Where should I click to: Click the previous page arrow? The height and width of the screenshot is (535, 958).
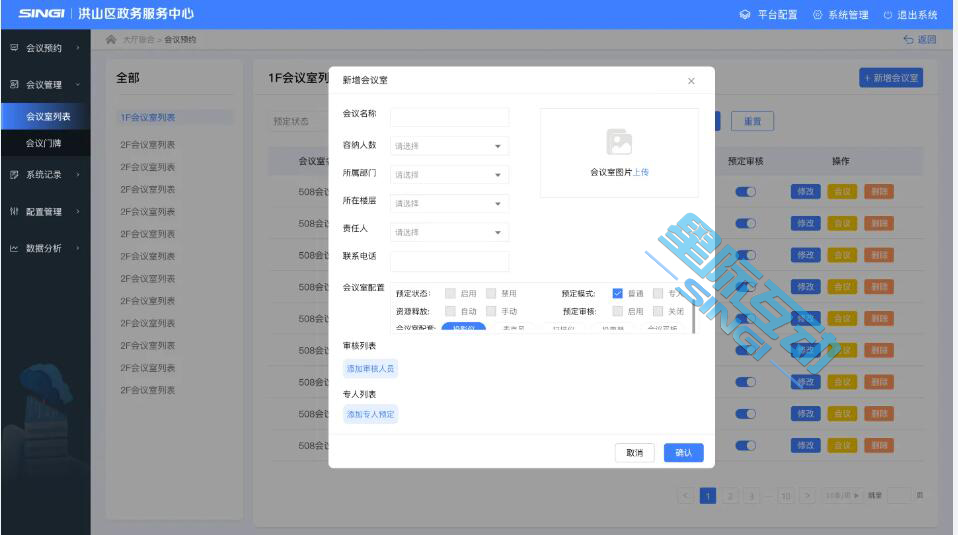(x=686, y=495)
